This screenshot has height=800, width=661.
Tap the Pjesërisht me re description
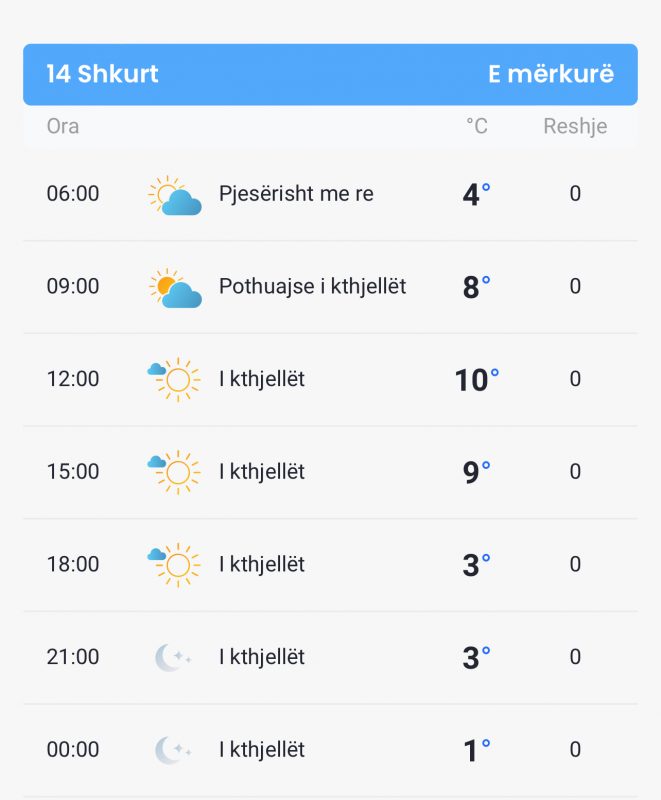pos(296,194)
